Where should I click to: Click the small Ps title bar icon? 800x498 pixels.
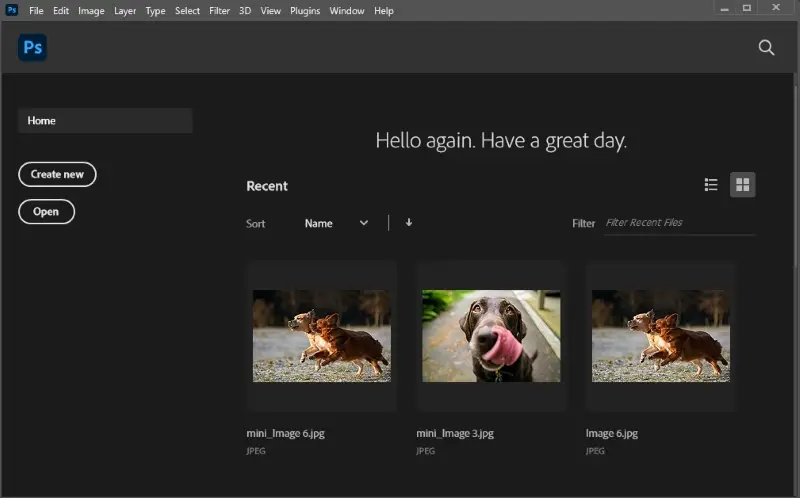(12, 10)
